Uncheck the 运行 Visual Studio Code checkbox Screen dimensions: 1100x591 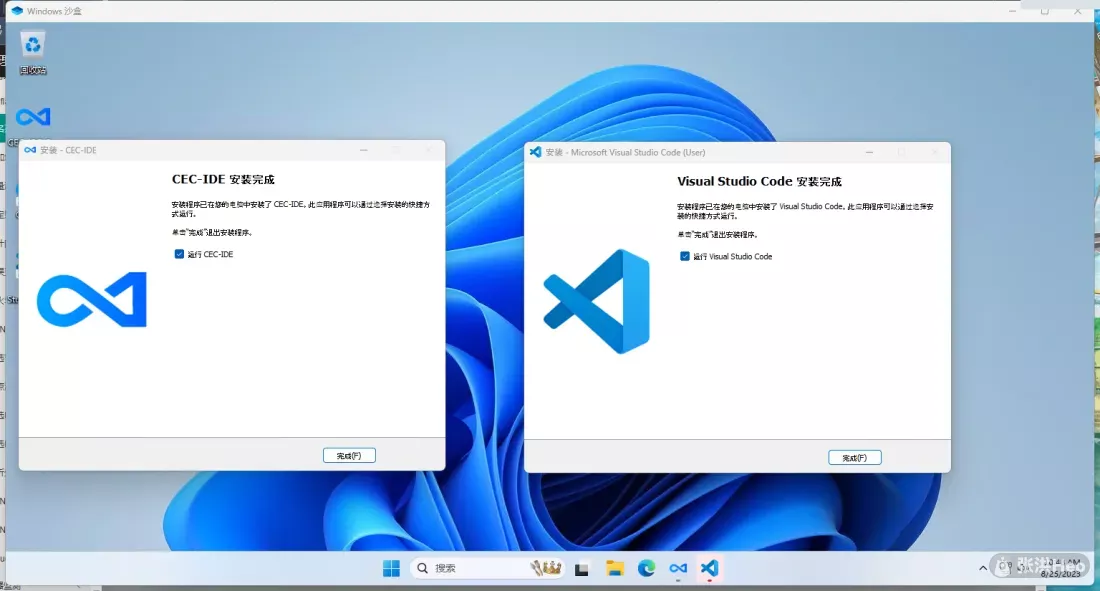[x=685, y=256]
